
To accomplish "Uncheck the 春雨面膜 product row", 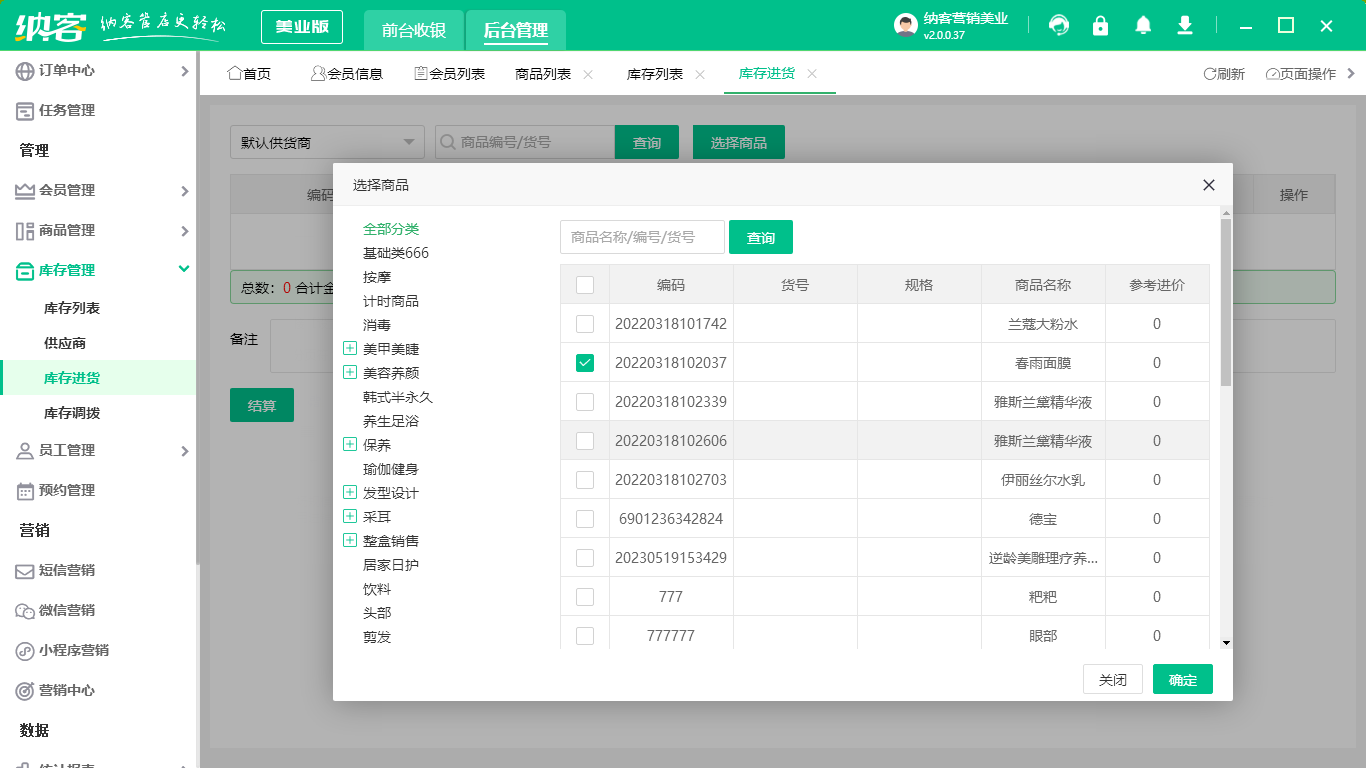I will click(x=585, y=363).
